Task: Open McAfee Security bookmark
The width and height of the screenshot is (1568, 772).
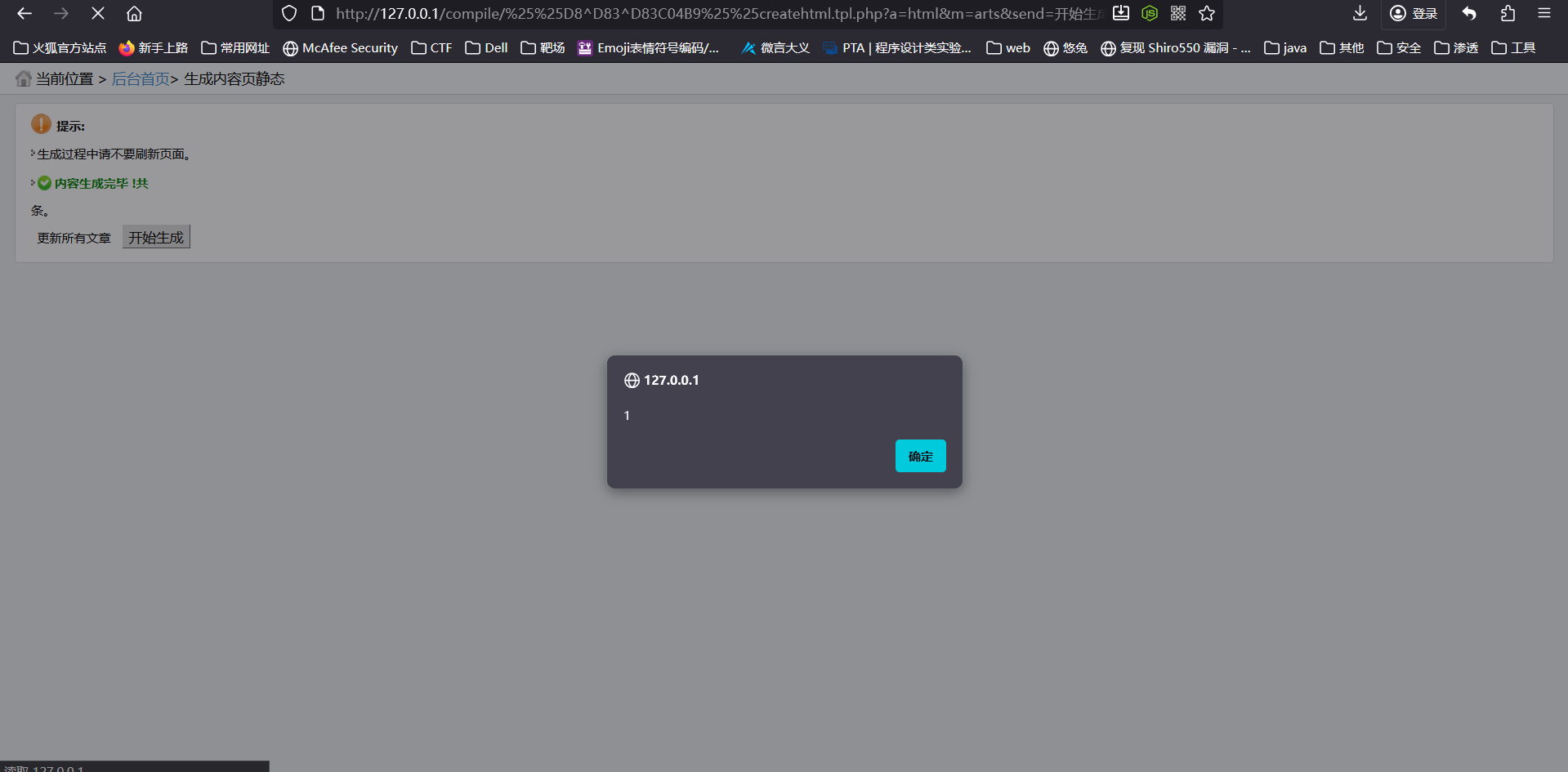Action: [340, 48]
